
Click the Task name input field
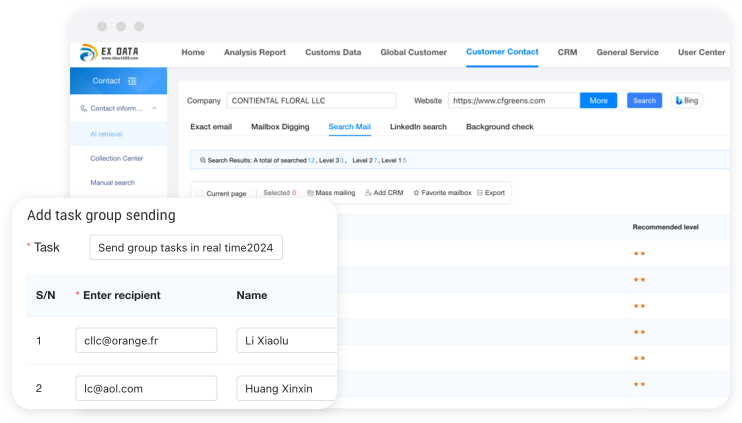click(186, 247)
